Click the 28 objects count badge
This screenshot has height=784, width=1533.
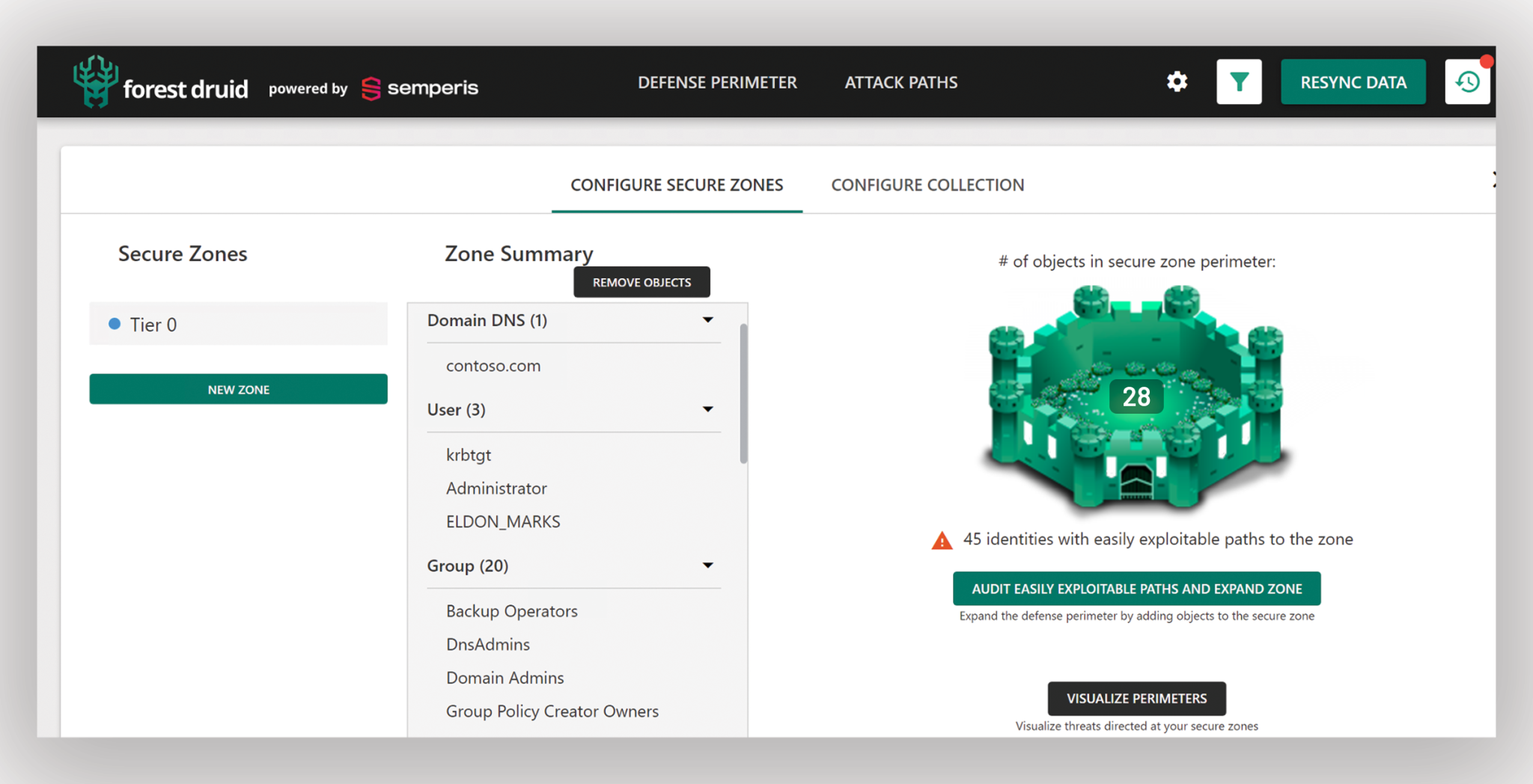(x=1136, y=396)
